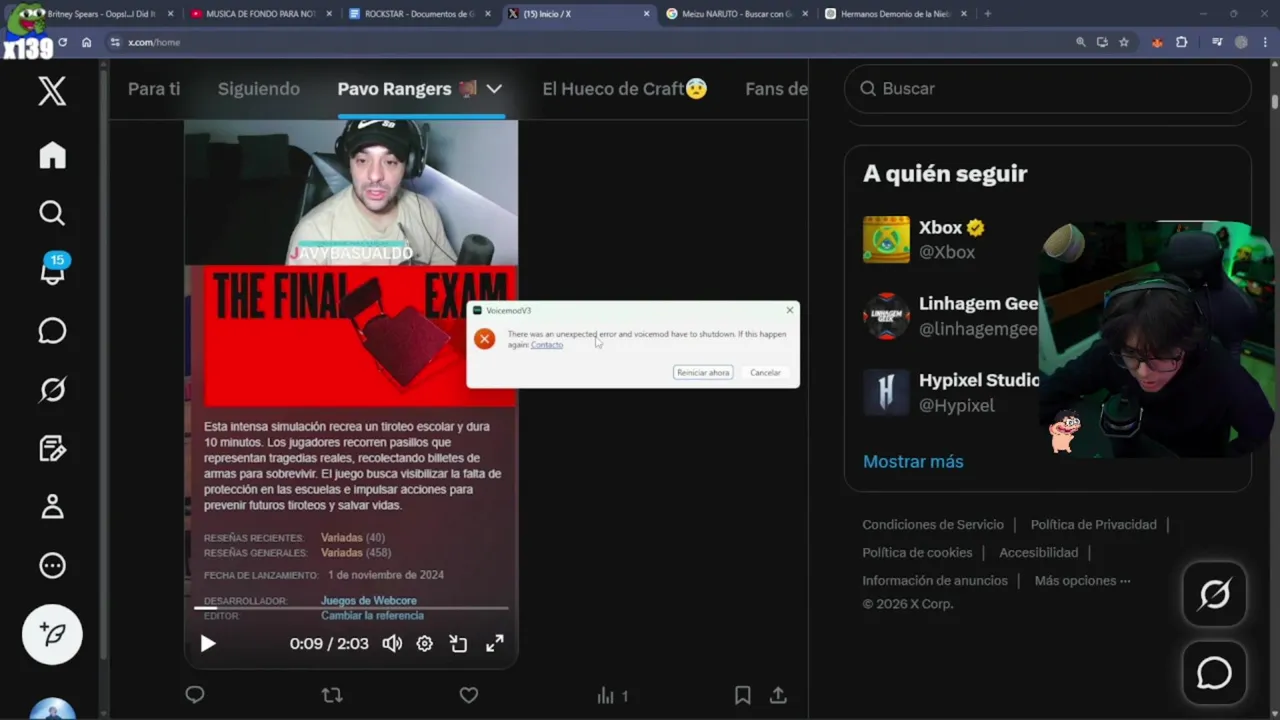Viewport: 1280px width, 720px height.
Task: Toggle picture-in-picture on video player
Action: (x=459, y=644)
